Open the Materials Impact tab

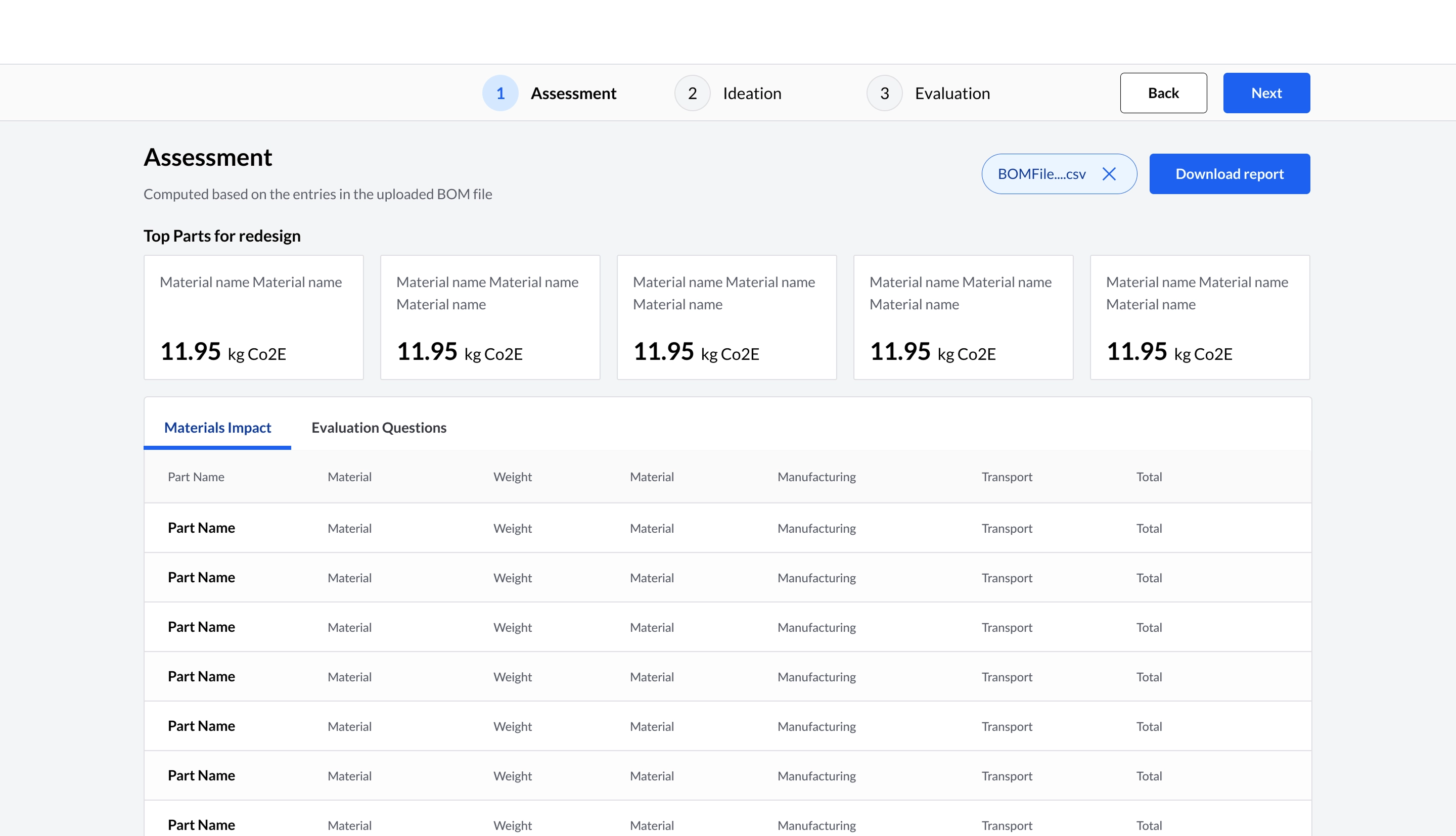(x=217, y=428)
